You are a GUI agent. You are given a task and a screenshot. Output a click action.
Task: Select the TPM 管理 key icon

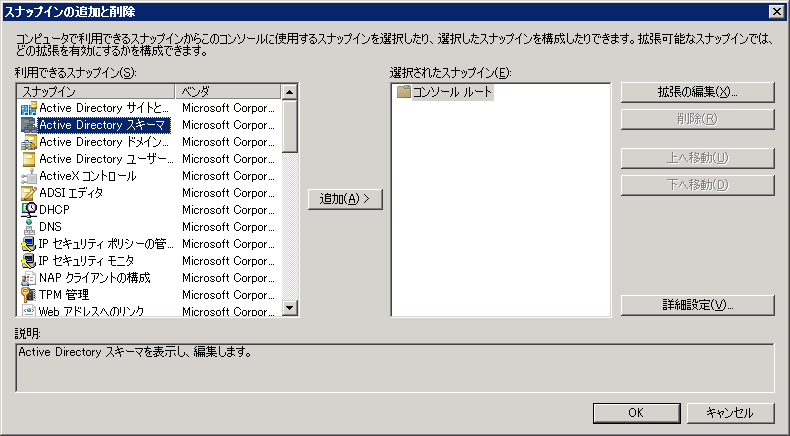29,294
